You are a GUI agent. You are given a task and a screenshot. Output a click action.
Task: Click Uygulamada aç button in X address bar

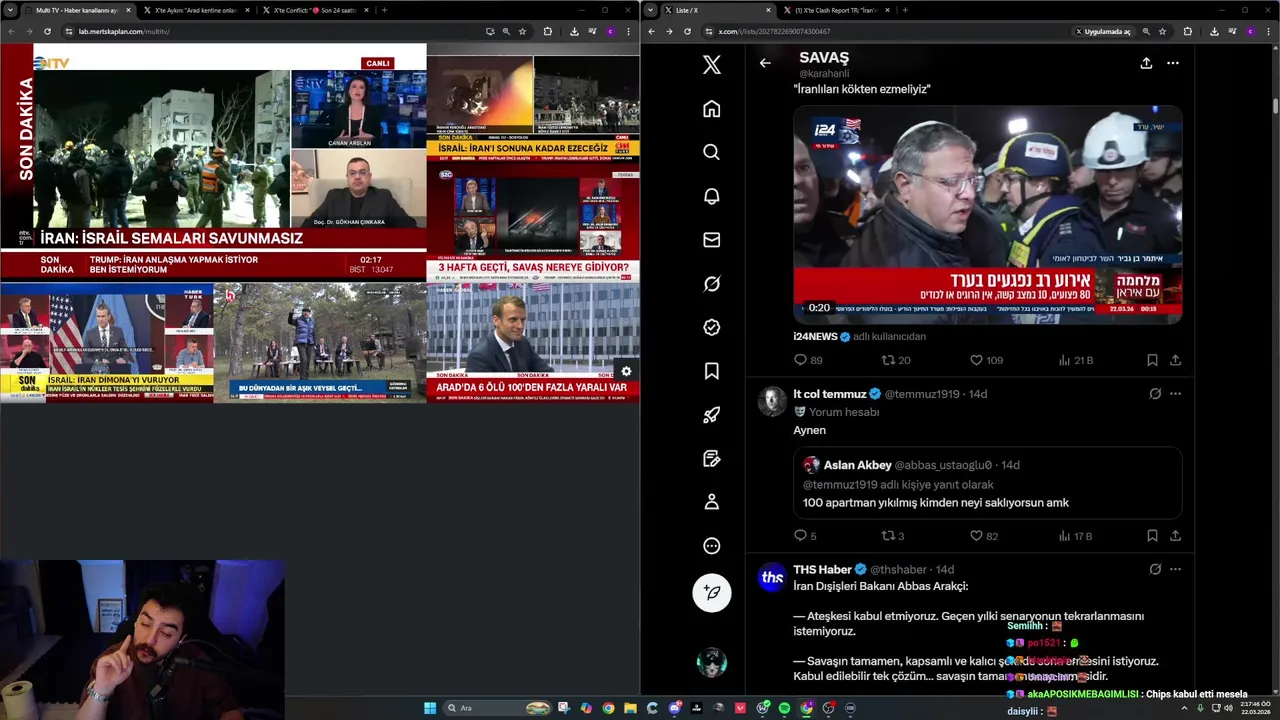(x=1103, y=31)
